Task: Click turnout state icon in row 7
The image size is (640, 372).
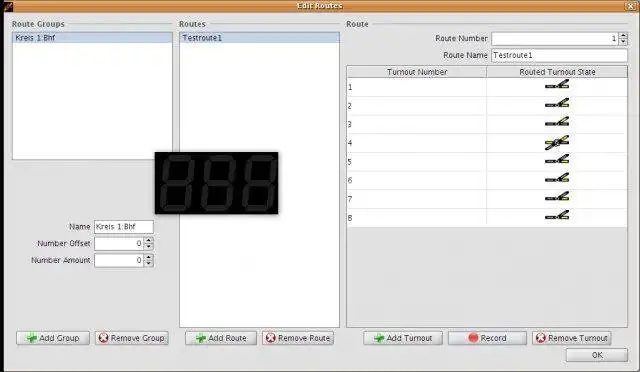Action: pyautogui.click(x=557, y=196)
